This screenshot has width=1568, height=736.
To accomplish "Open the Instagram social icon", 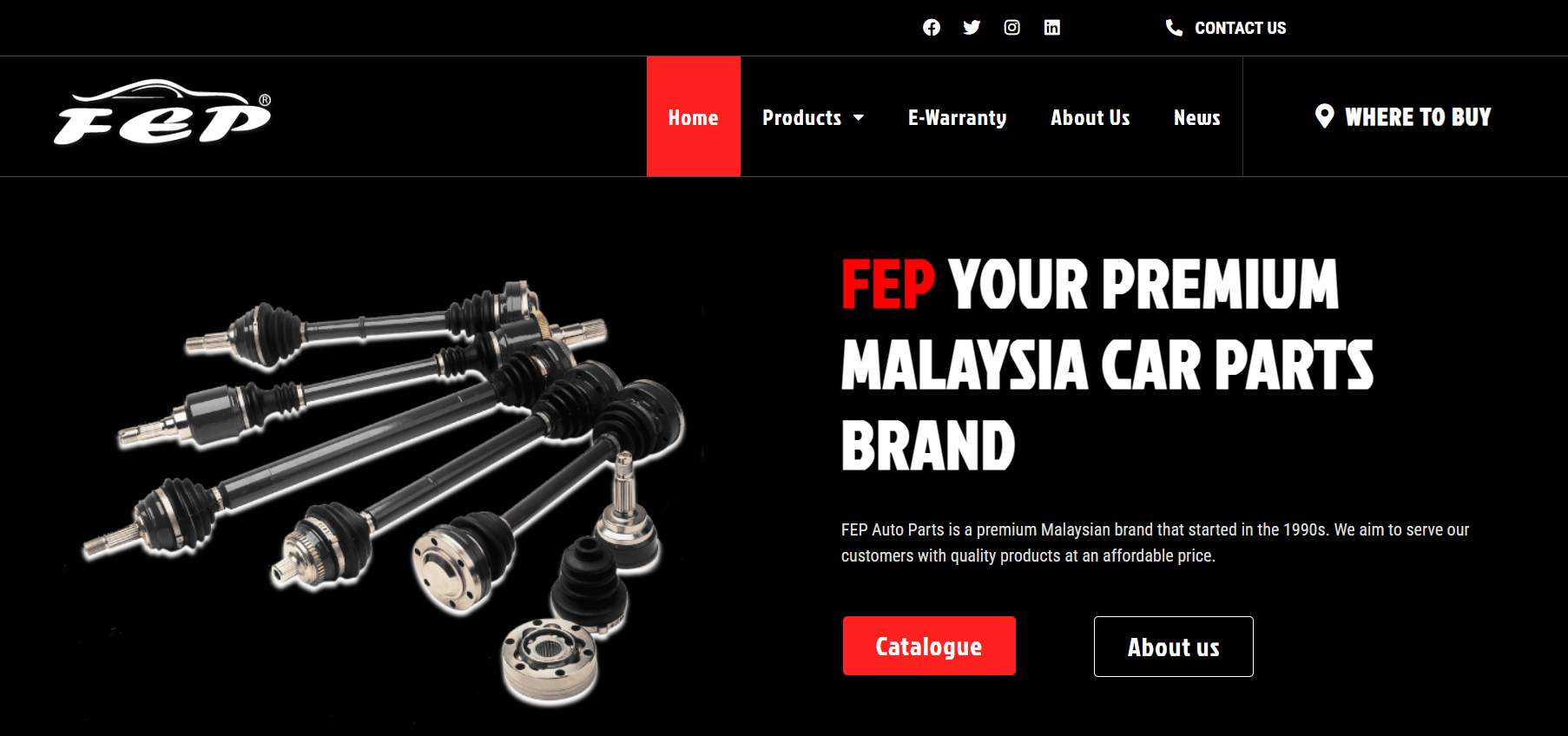I will 1011,28.
